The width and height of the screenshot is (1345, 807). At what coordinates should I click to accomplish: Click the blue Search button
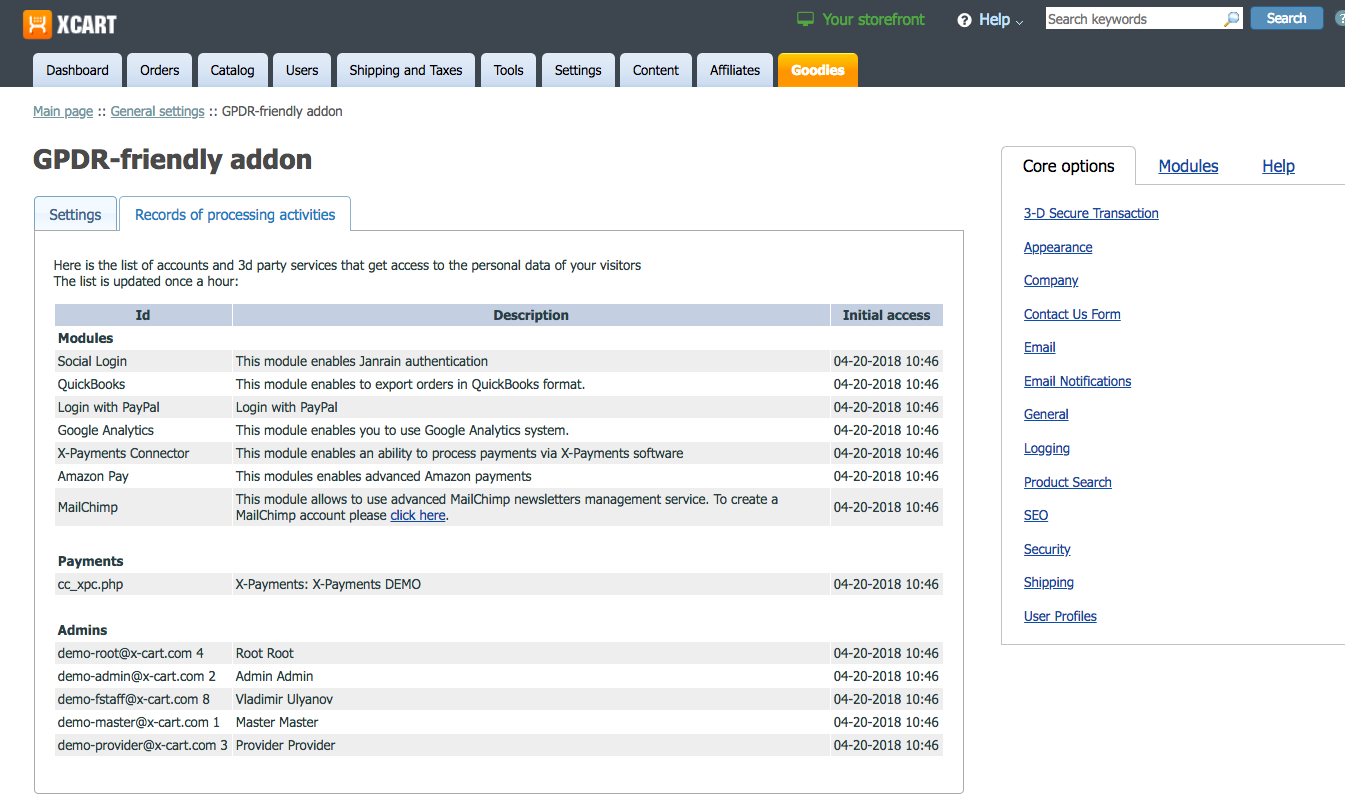point(1286,18)
